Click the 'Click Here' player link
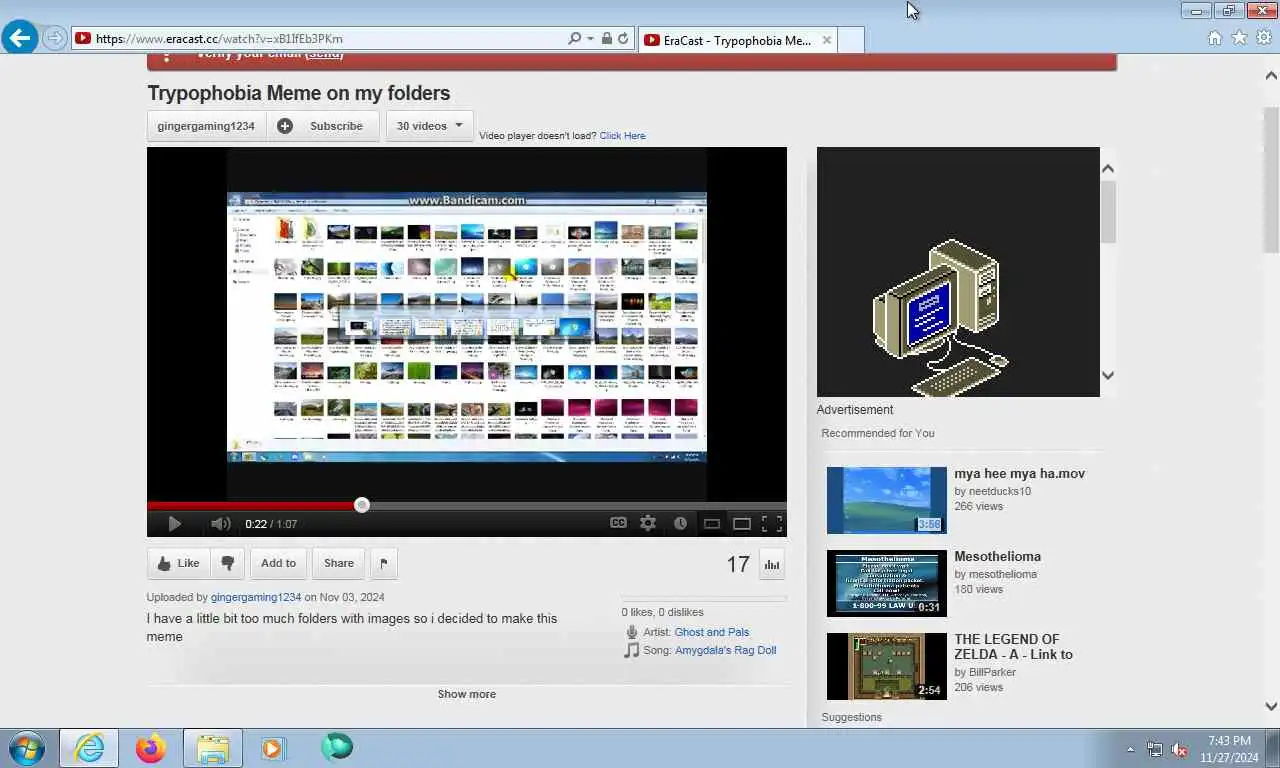This screenshot has height=768, width=1280. click(x=622, y=136)
